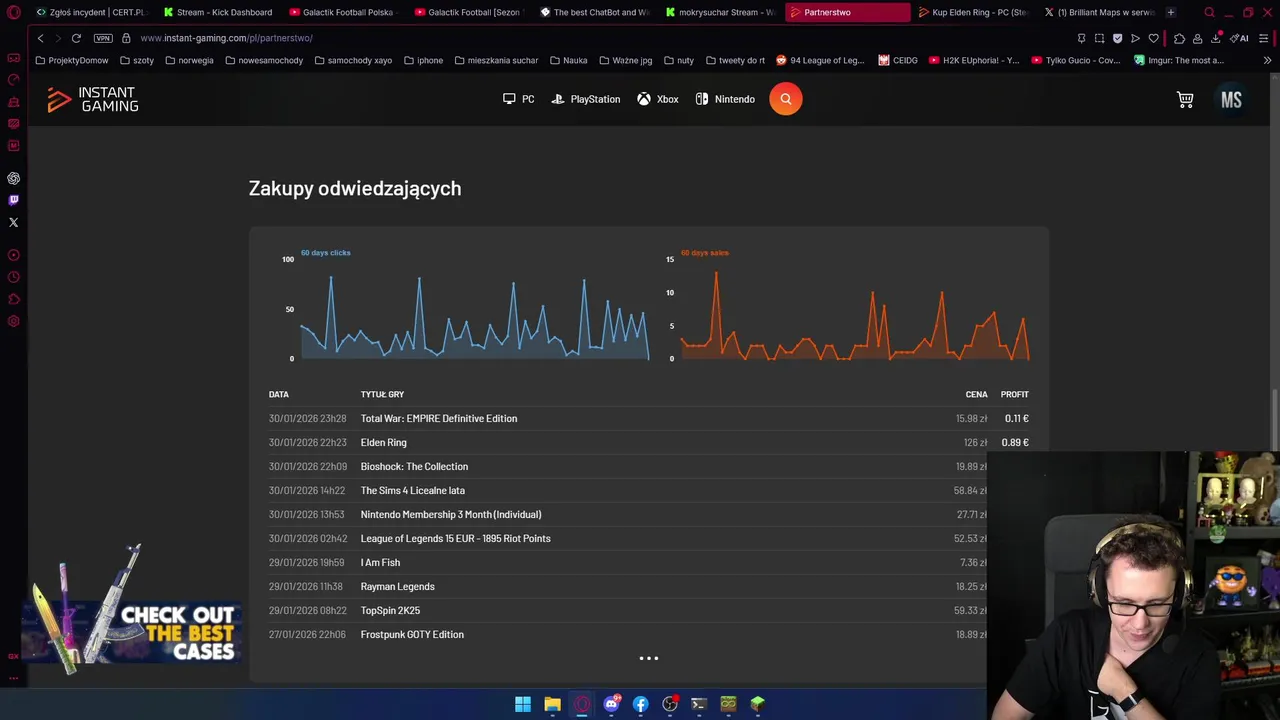Open the extensions cube icon in toolbar
This screenshot has width=1280, height=720.
(x=1179, y=38)
